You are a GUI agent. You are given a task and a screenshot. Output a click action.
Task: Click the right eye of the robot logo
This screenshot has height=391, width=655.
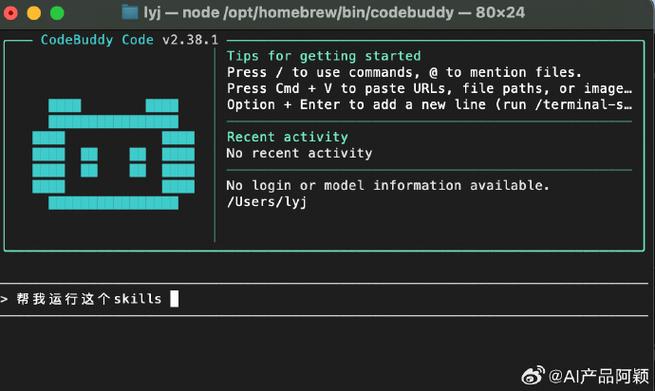point(138,162)
